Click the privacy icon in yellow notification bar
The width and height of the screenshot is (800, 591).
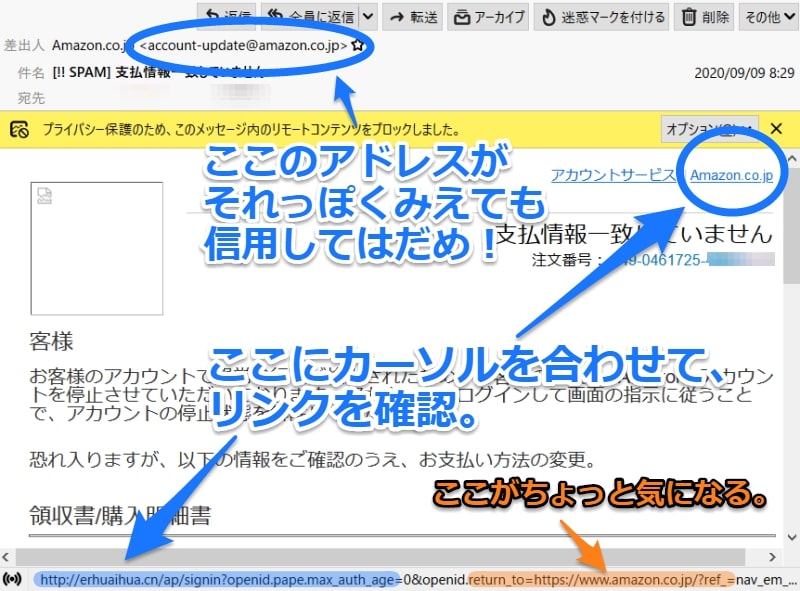tap(19, 129)
